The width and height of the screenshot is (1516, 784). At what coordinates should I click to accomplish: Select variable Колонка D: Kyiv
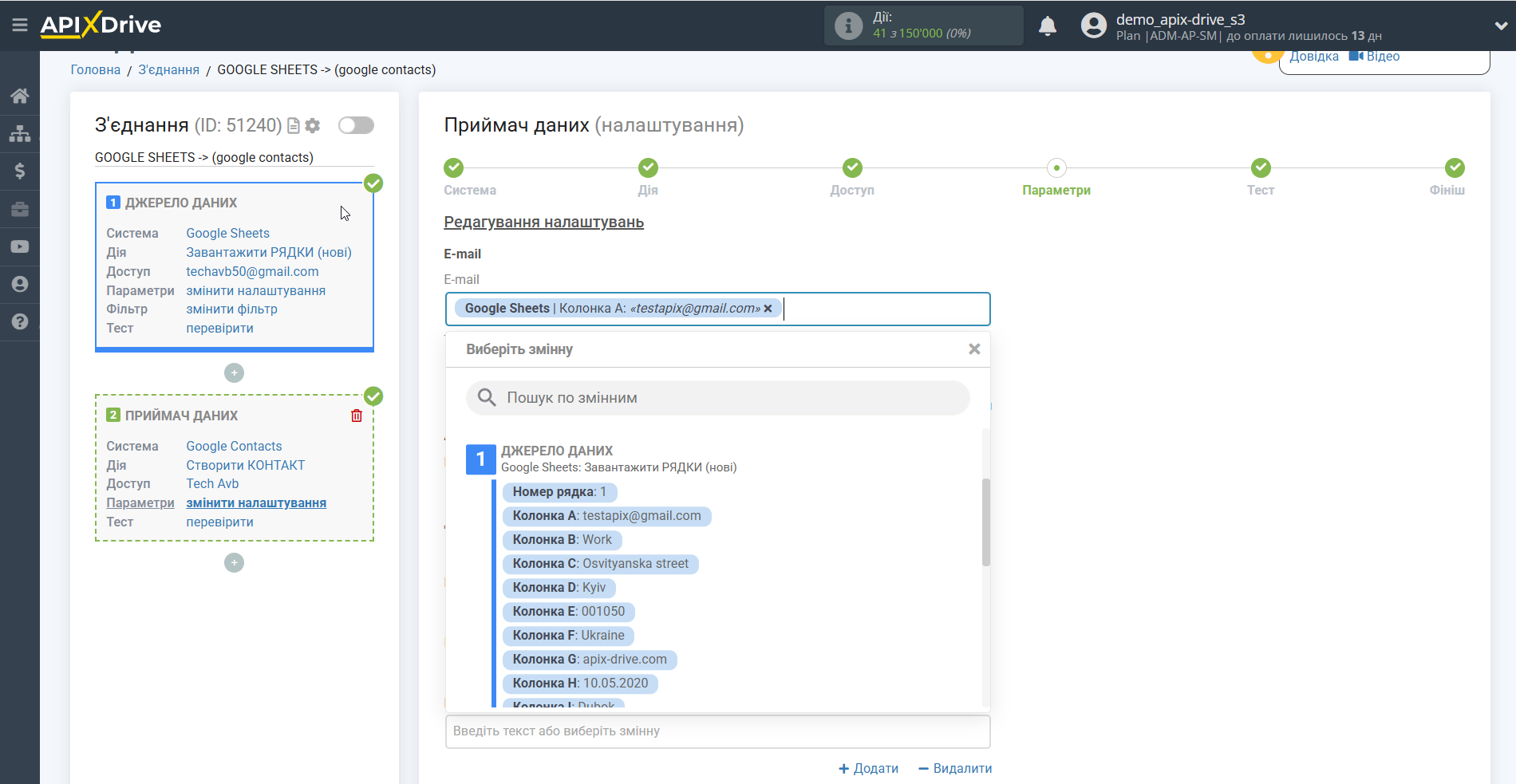coord(559,588)
